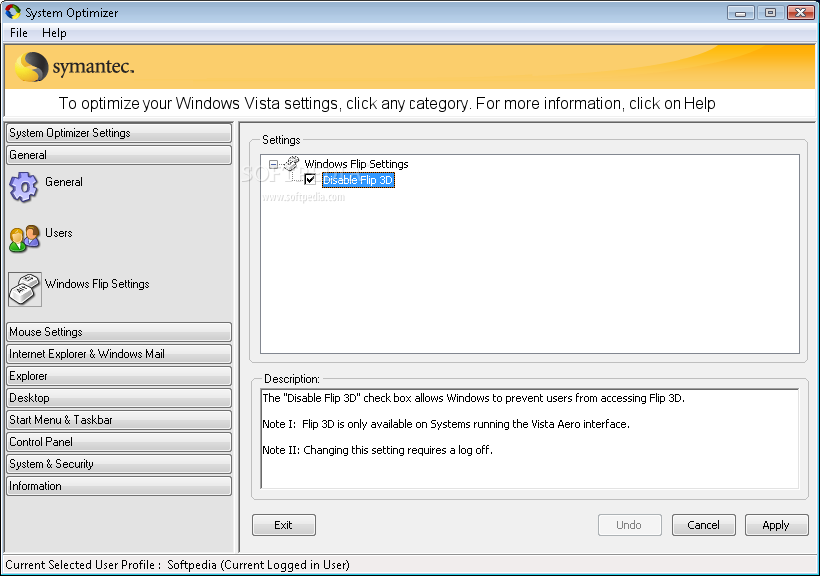The width and height of the screenshot is (820, 576).
Task: Expand Internet Explorer & Windows Mail section
Action: pyautogui.click(x=119, y=354)
